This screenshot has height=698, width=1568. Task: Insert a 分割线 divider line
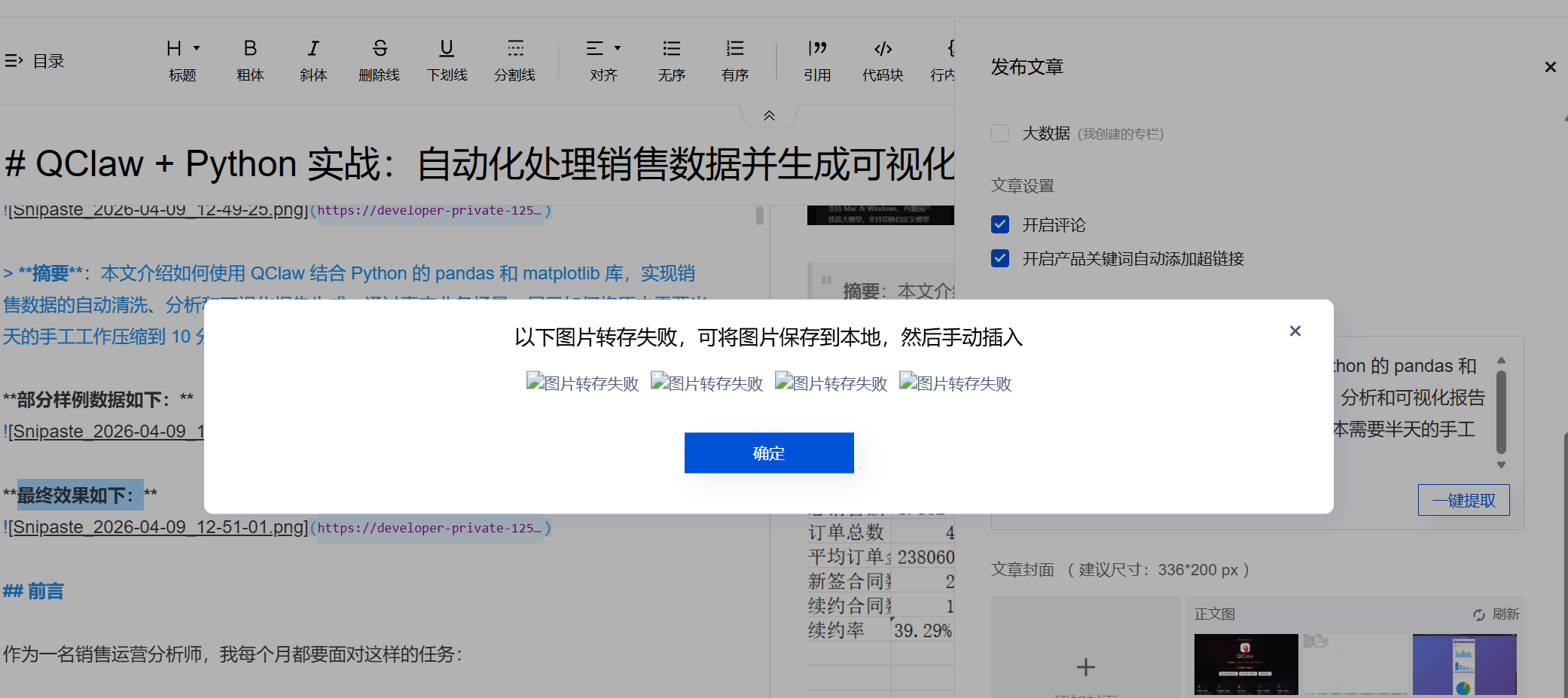click(515, 61)
